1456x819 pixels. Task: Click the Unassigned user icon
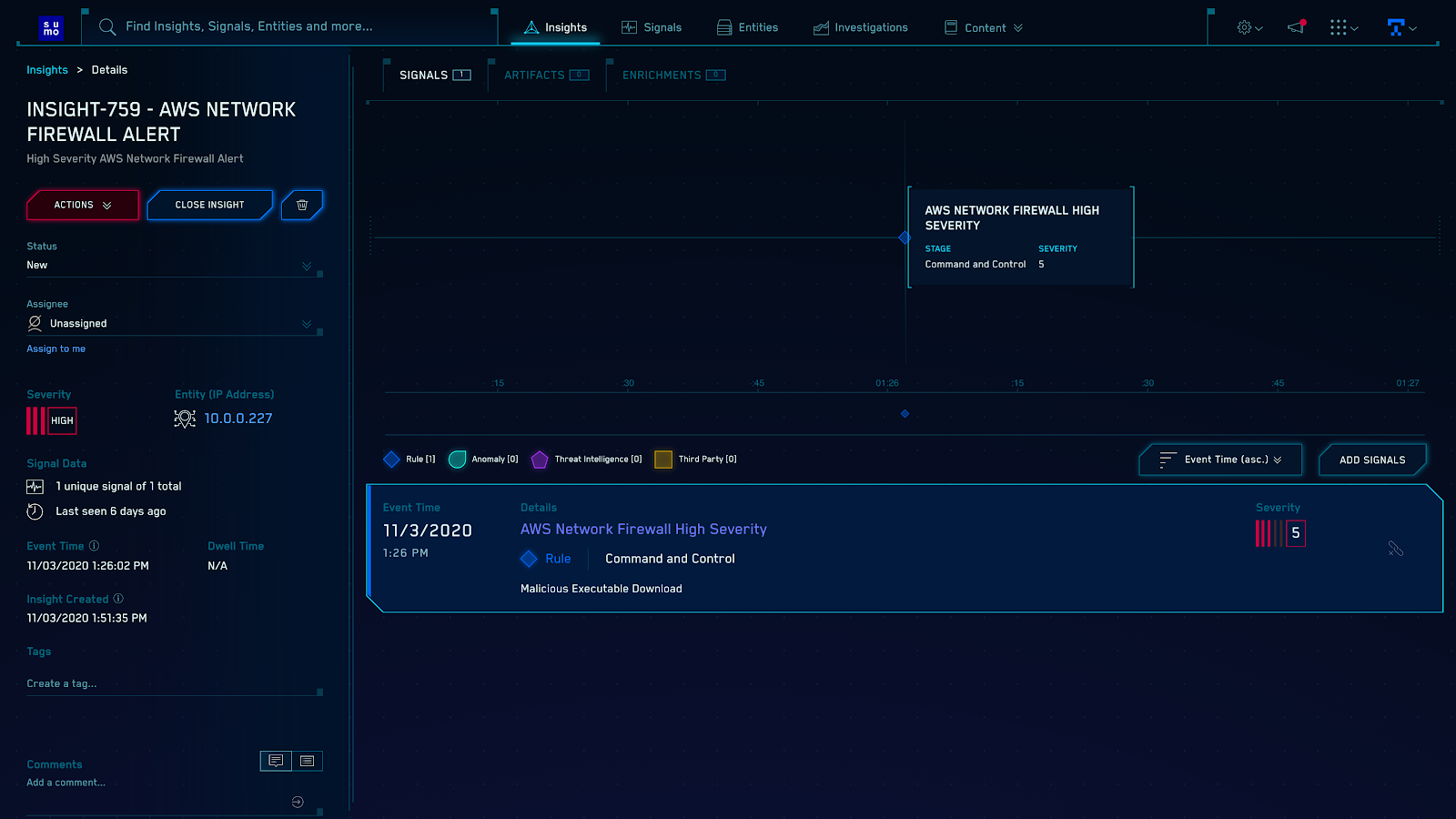click(x=35, y=323)
